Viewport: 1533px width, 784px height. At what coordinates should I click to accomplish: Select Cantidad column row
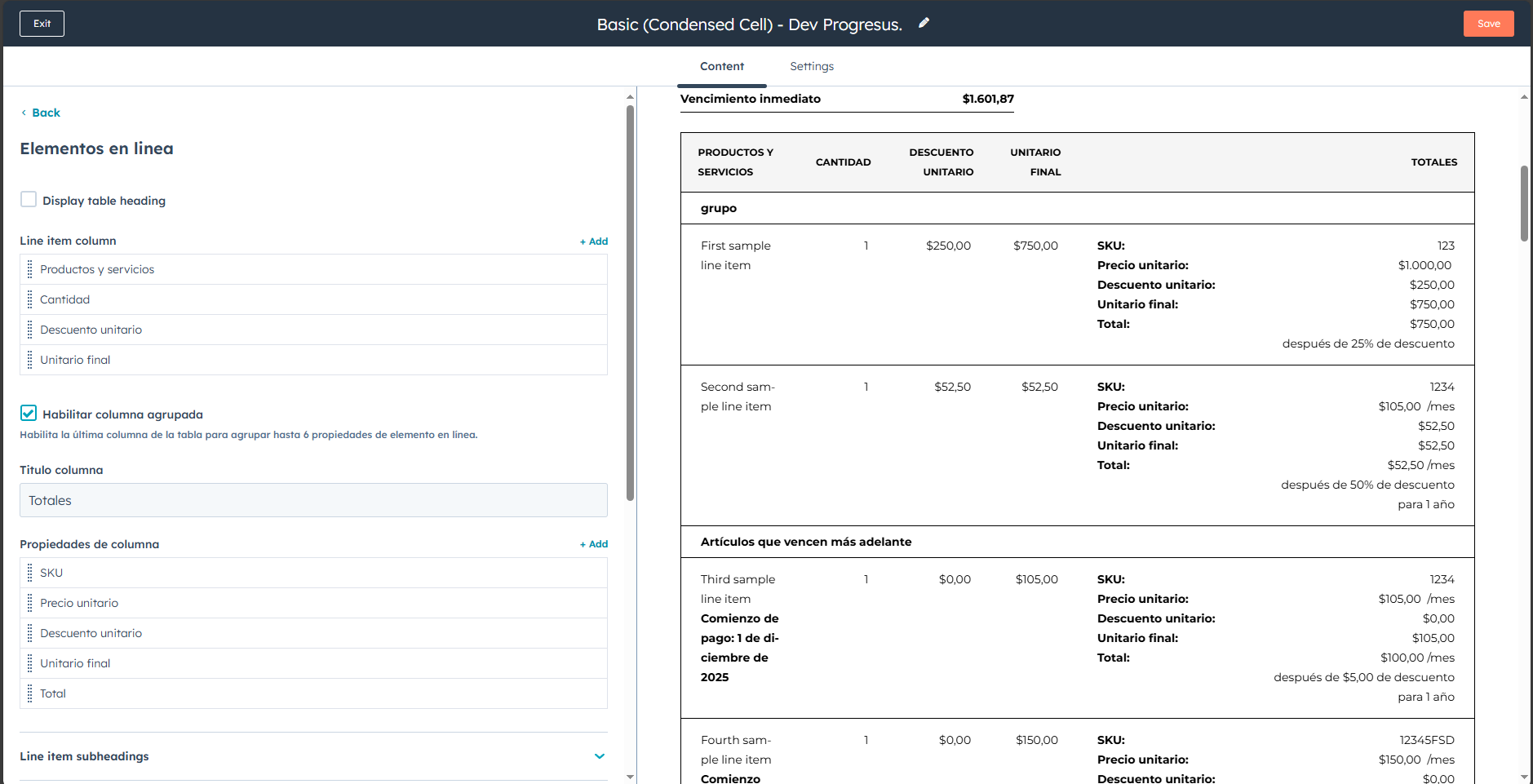pos(313,299)
